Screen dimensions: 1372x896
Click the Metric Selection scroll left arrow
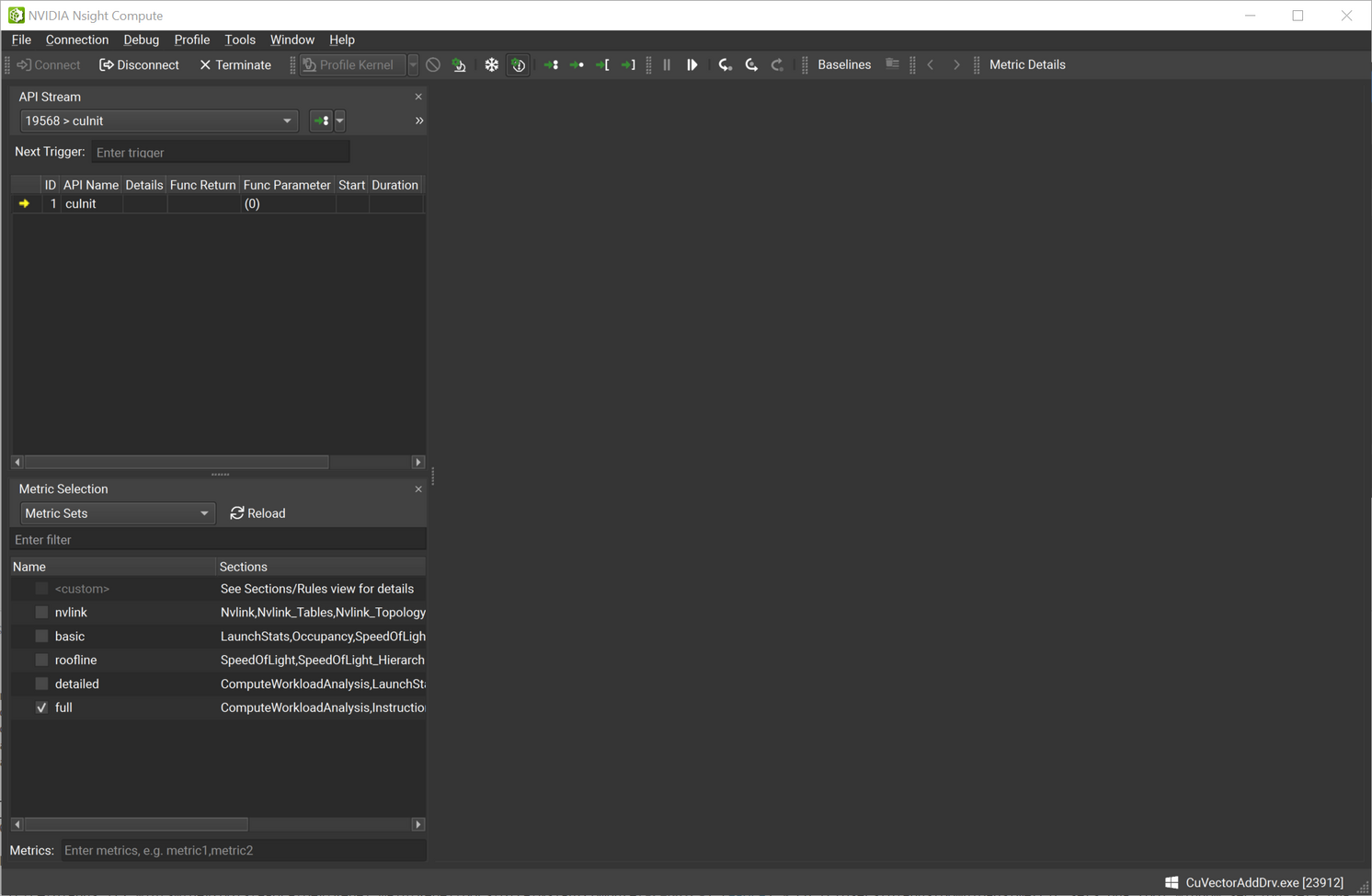coord(17,824)
